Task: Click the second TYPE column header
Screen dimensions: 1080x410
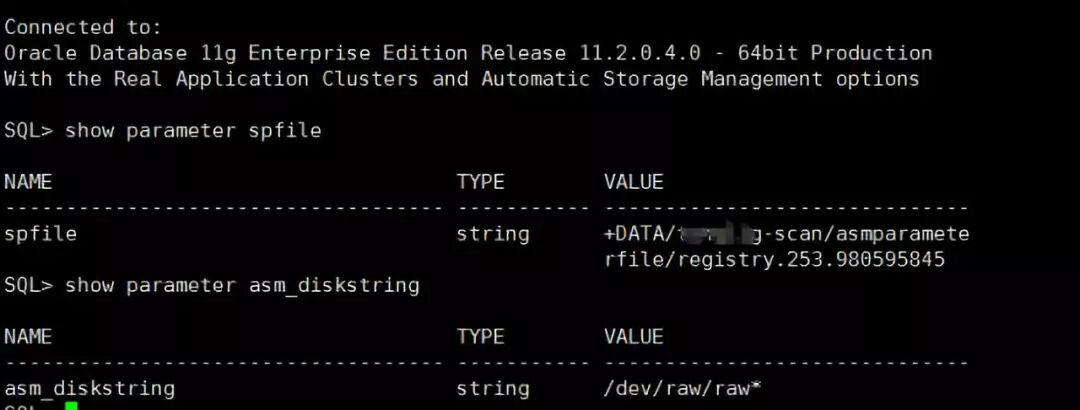Action: (480, 336)
